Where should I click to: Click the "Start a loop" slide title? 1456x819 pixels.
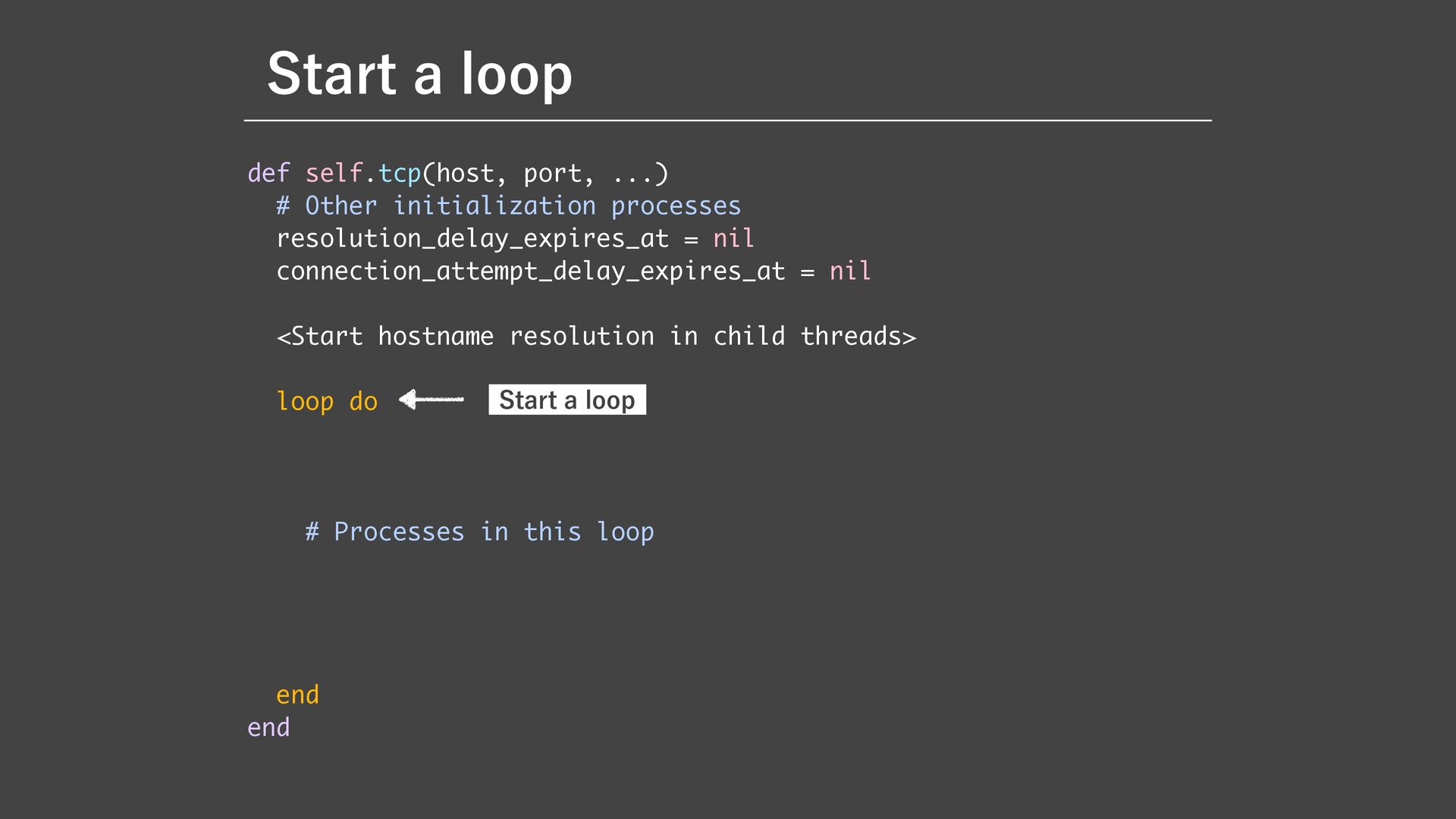click(x=419, y=74)
